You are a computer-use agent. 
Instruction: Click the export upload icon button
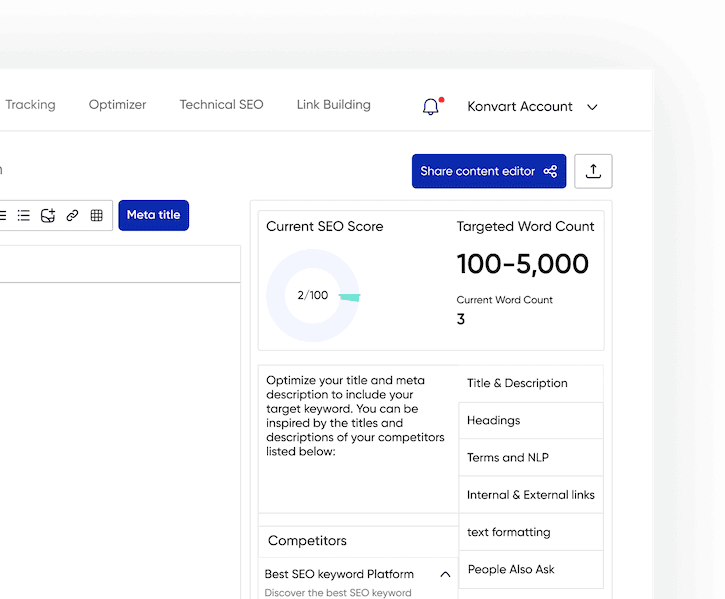point(593,171)
